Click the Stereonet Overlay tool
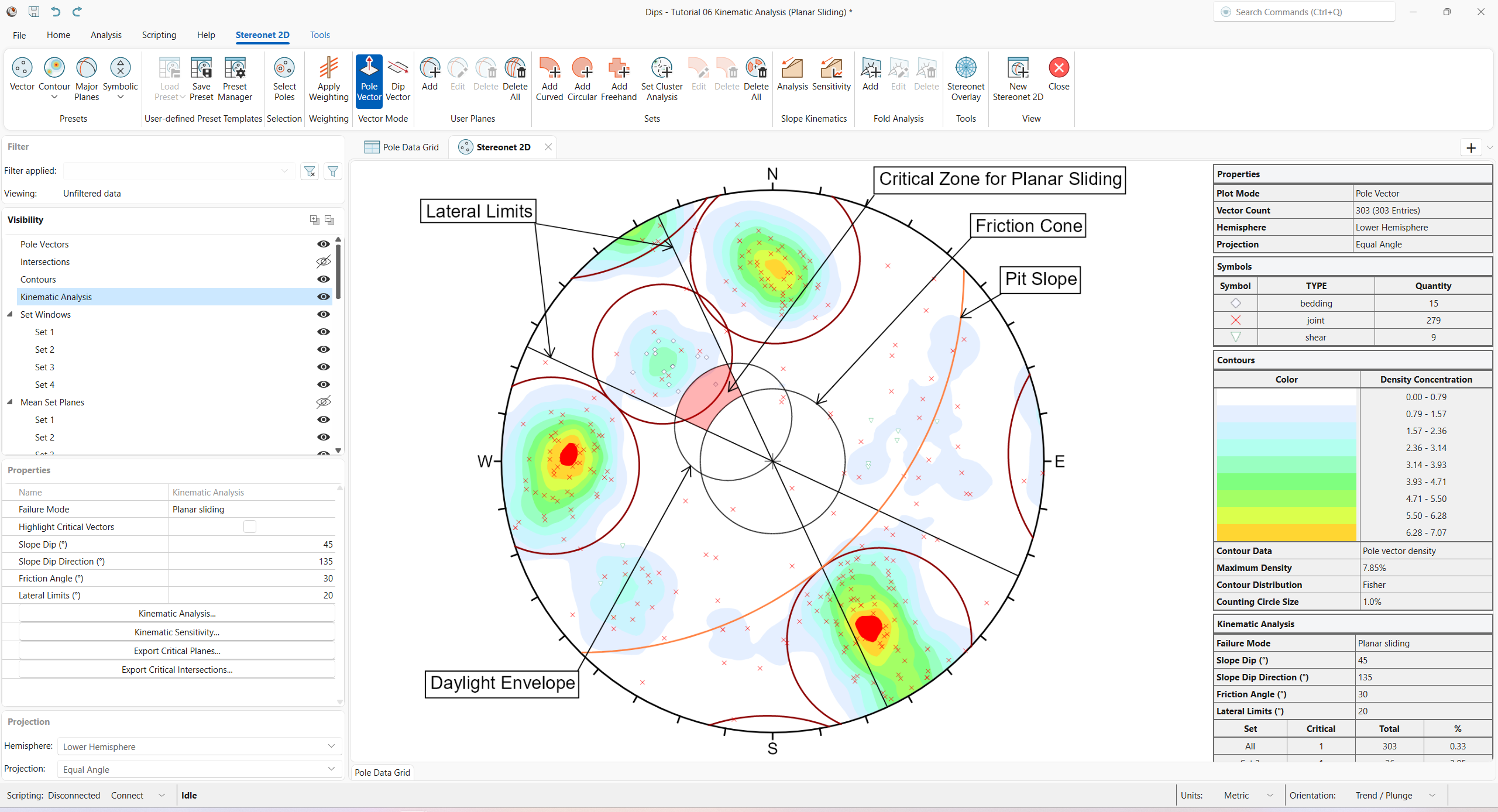This screenshot has height=812, width=1498. (x=966, y=79)
